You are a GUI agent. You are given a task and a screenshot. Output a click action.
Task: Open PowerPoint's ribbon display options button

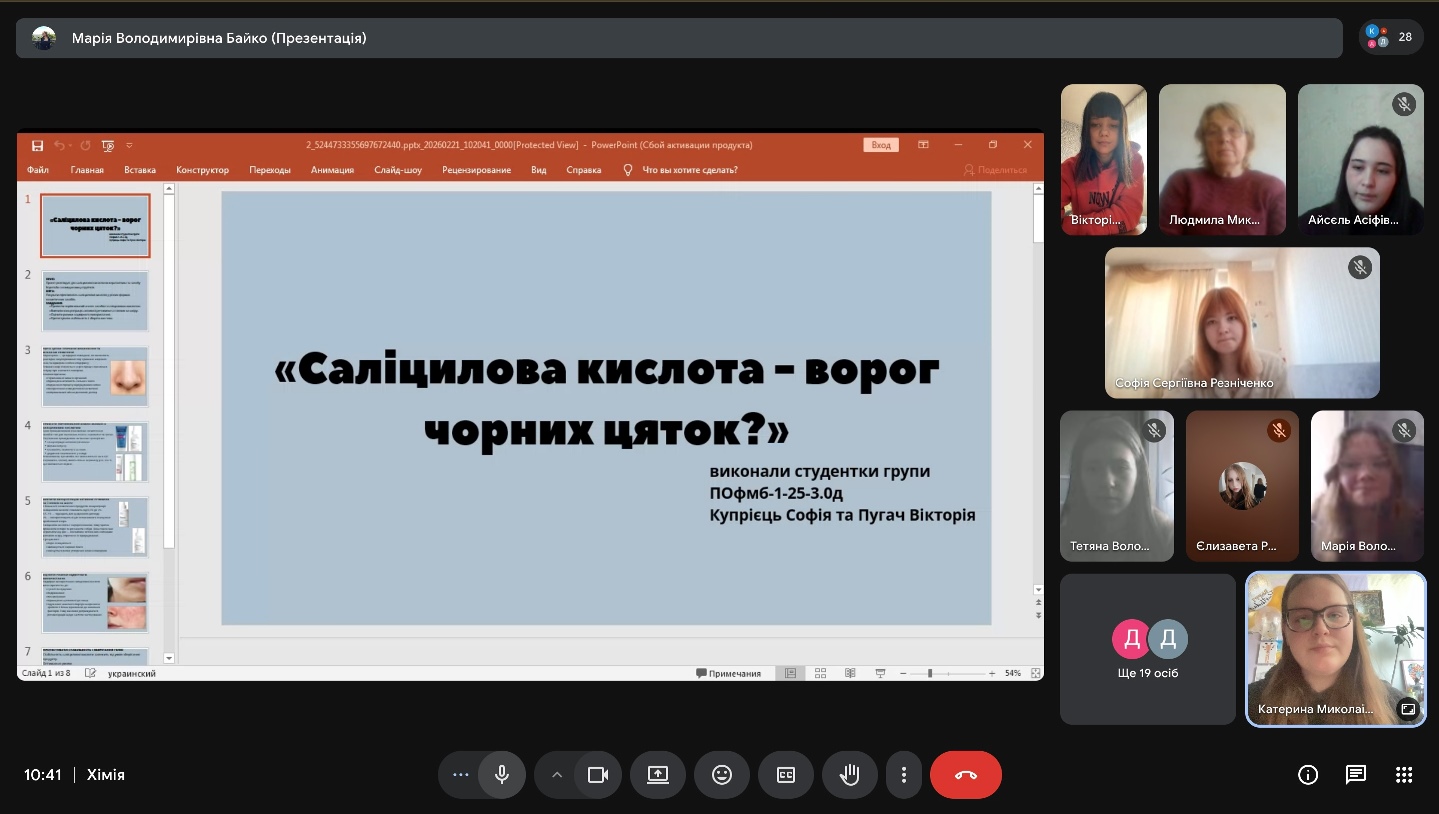click(x=923, y=145)
